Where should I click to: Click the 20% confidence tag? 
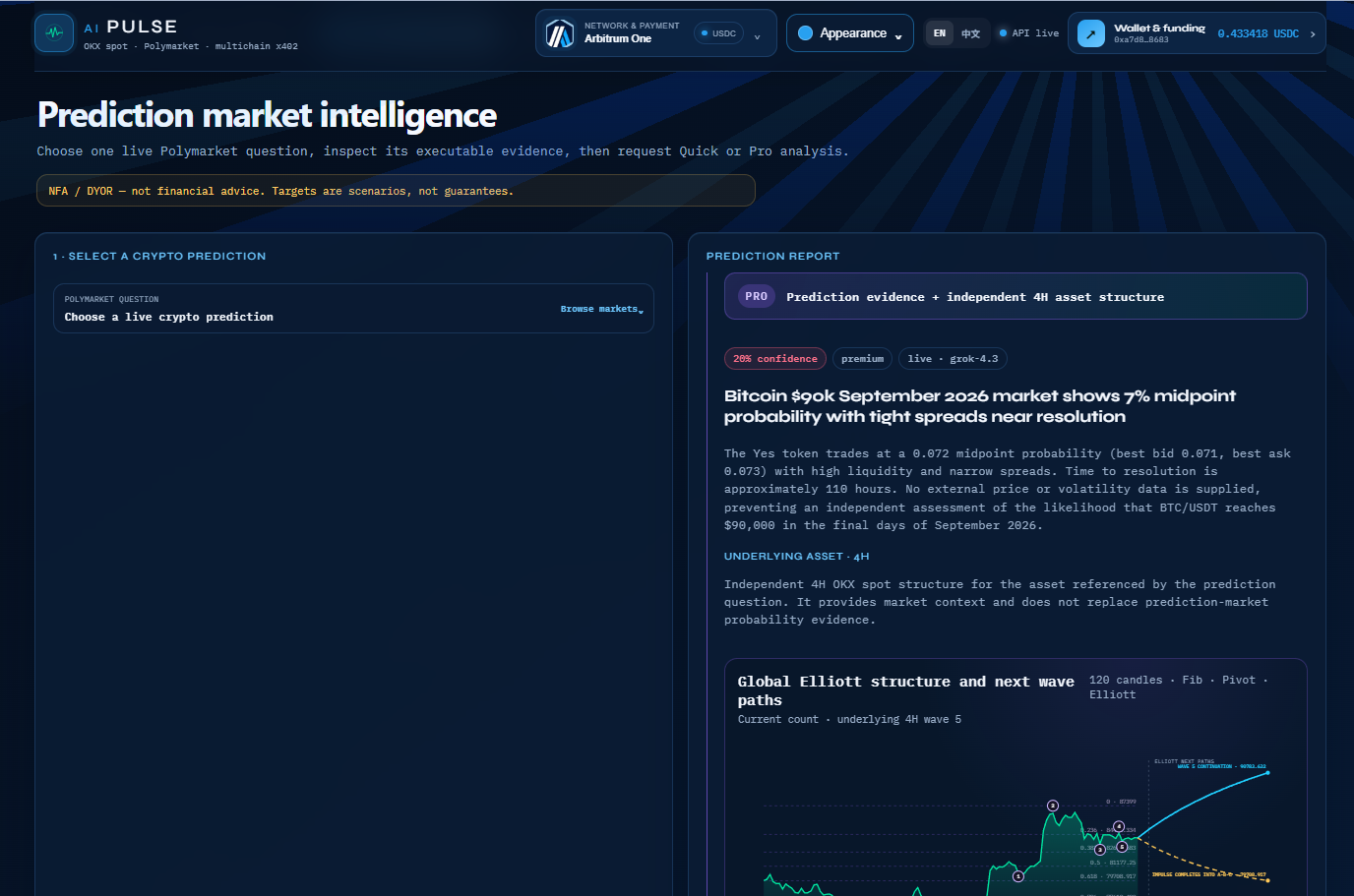coord(775,359)
